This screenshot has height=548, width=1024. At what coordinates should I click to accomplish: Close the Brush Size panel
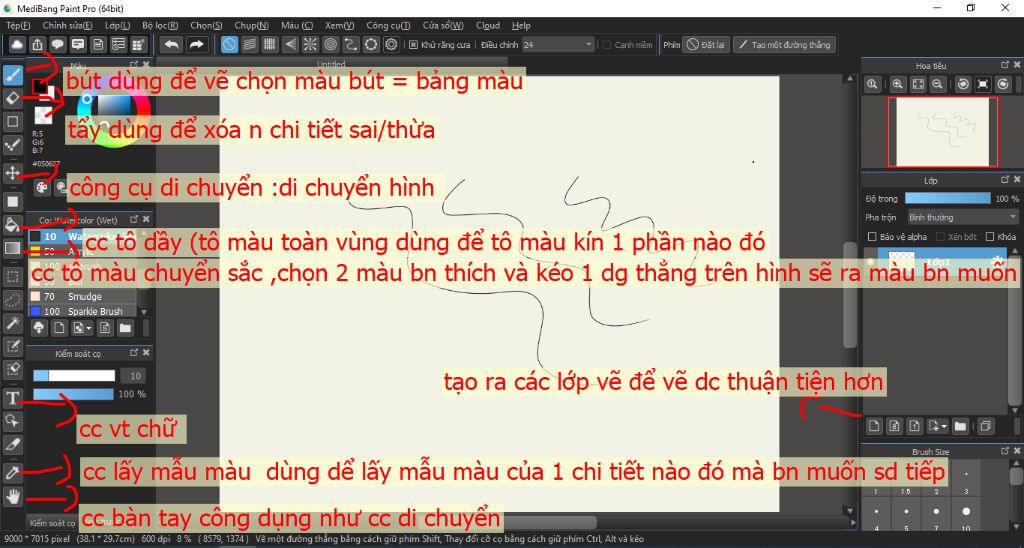[x=1017, y=451]
